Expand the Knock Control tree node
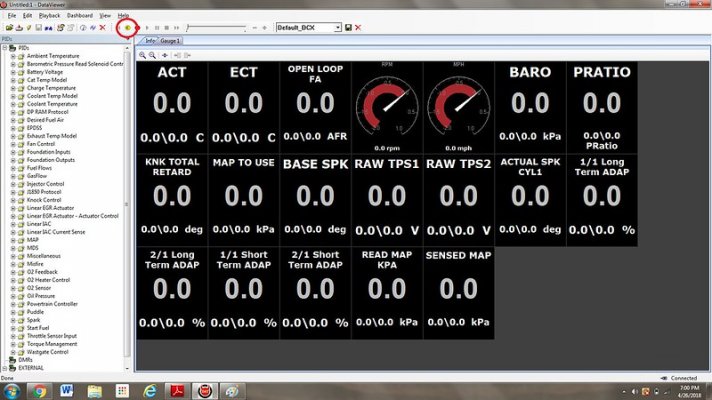Viewport: 712px width, 400px height. (13, 200)
